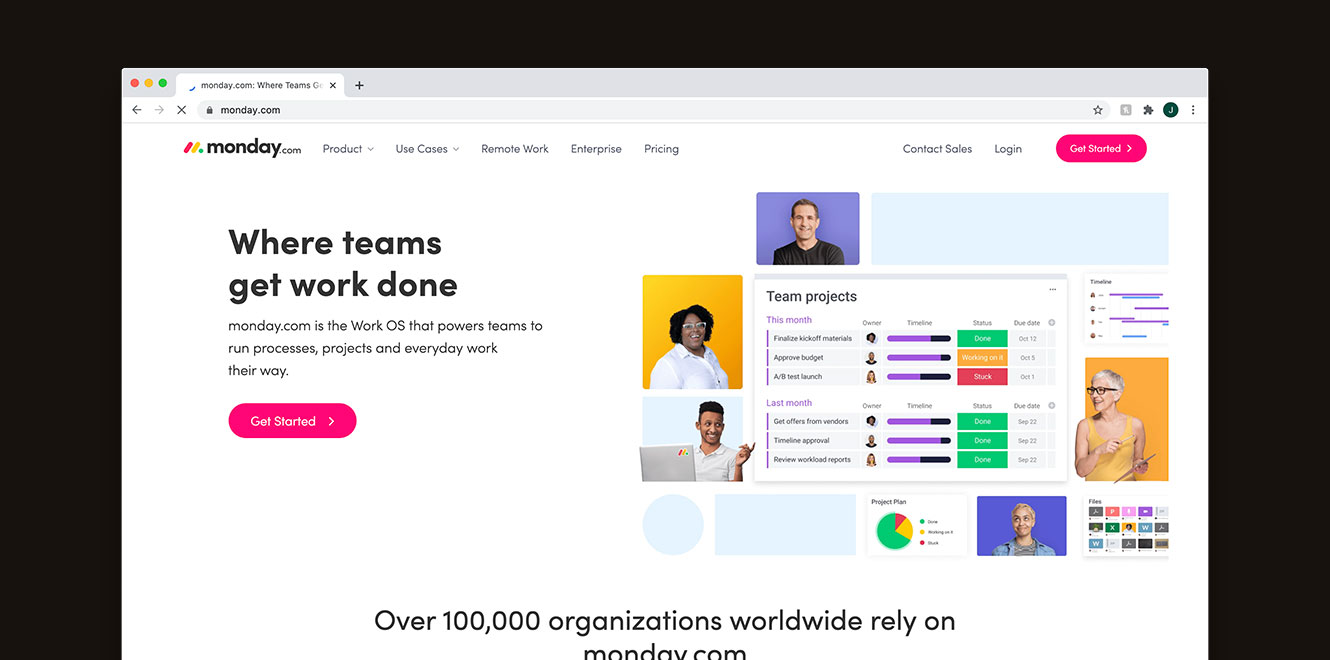Close the monday.com browser tab
This screenshot has width=1330, height=660.
pyautogui.click(x=333, y=85)
